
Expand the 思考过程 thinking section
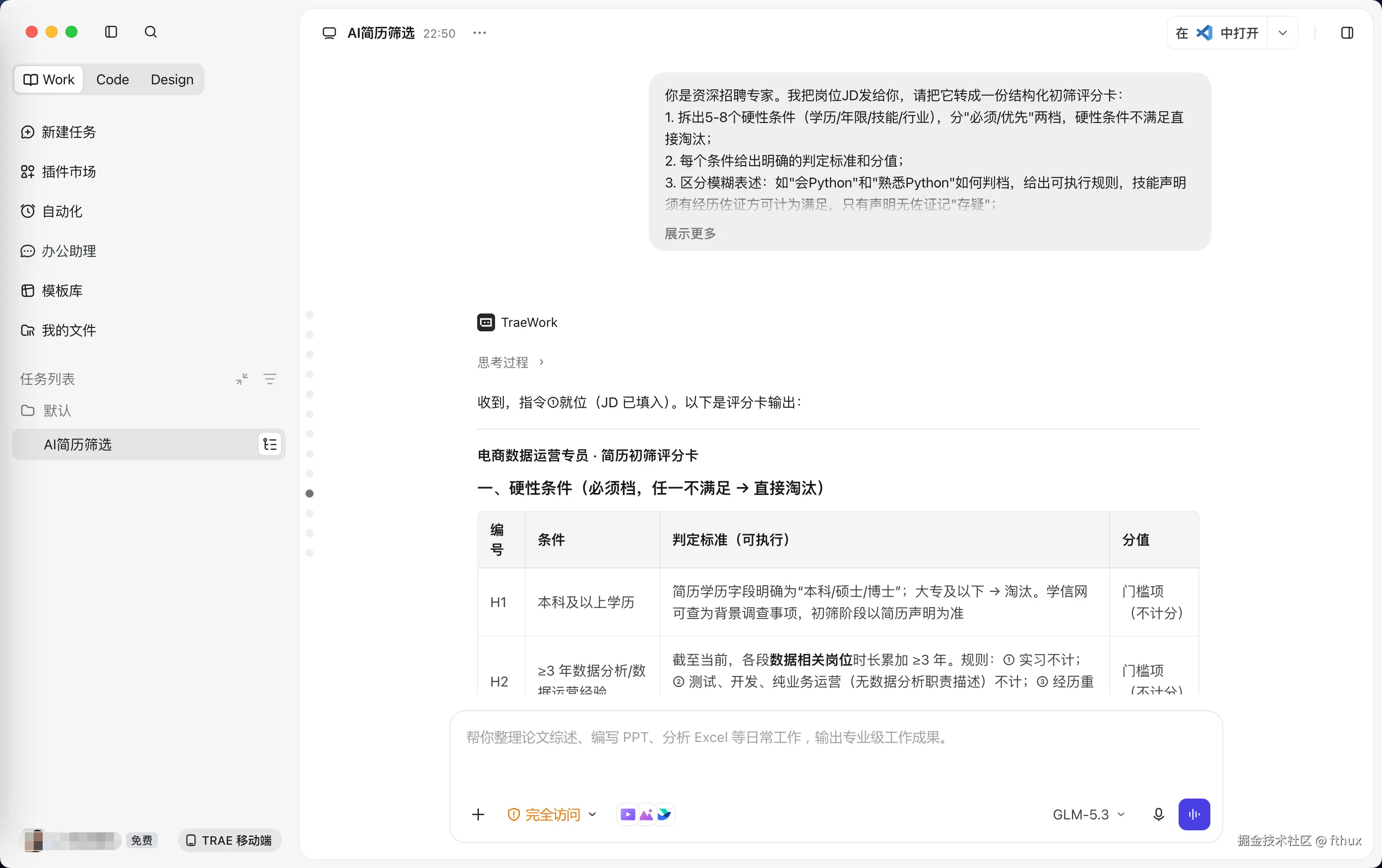click(x=510, y=362)
